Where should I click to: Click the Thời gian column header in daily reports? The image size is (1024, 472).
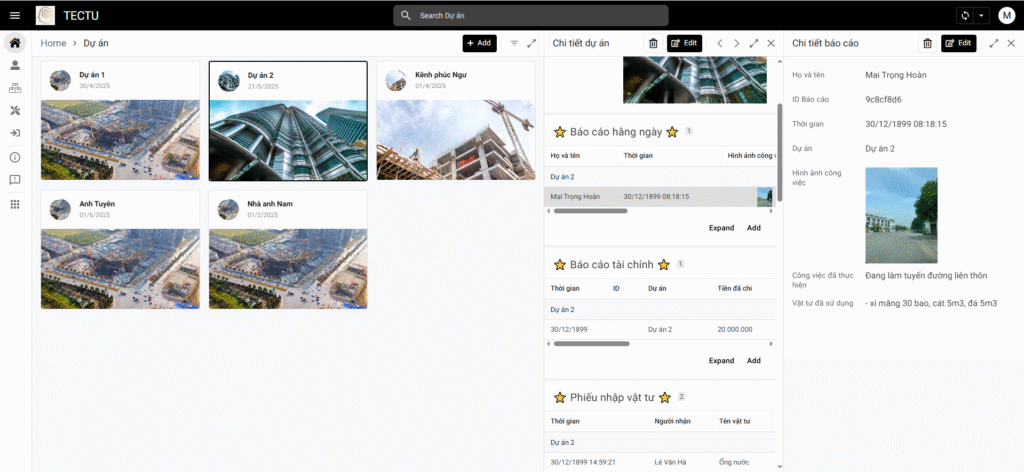638,155
